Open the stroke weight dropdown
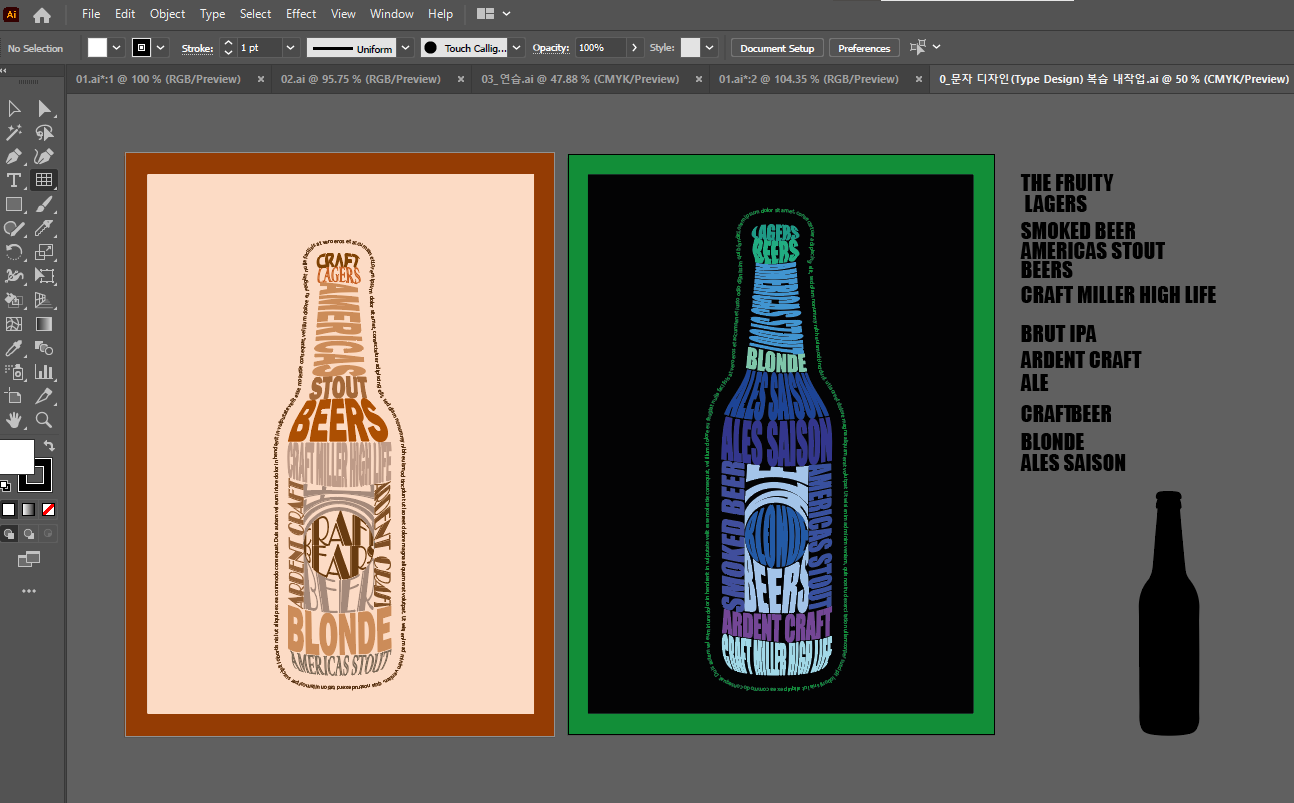This screenshot has height=803, width=1294. [x=291, y=48]
